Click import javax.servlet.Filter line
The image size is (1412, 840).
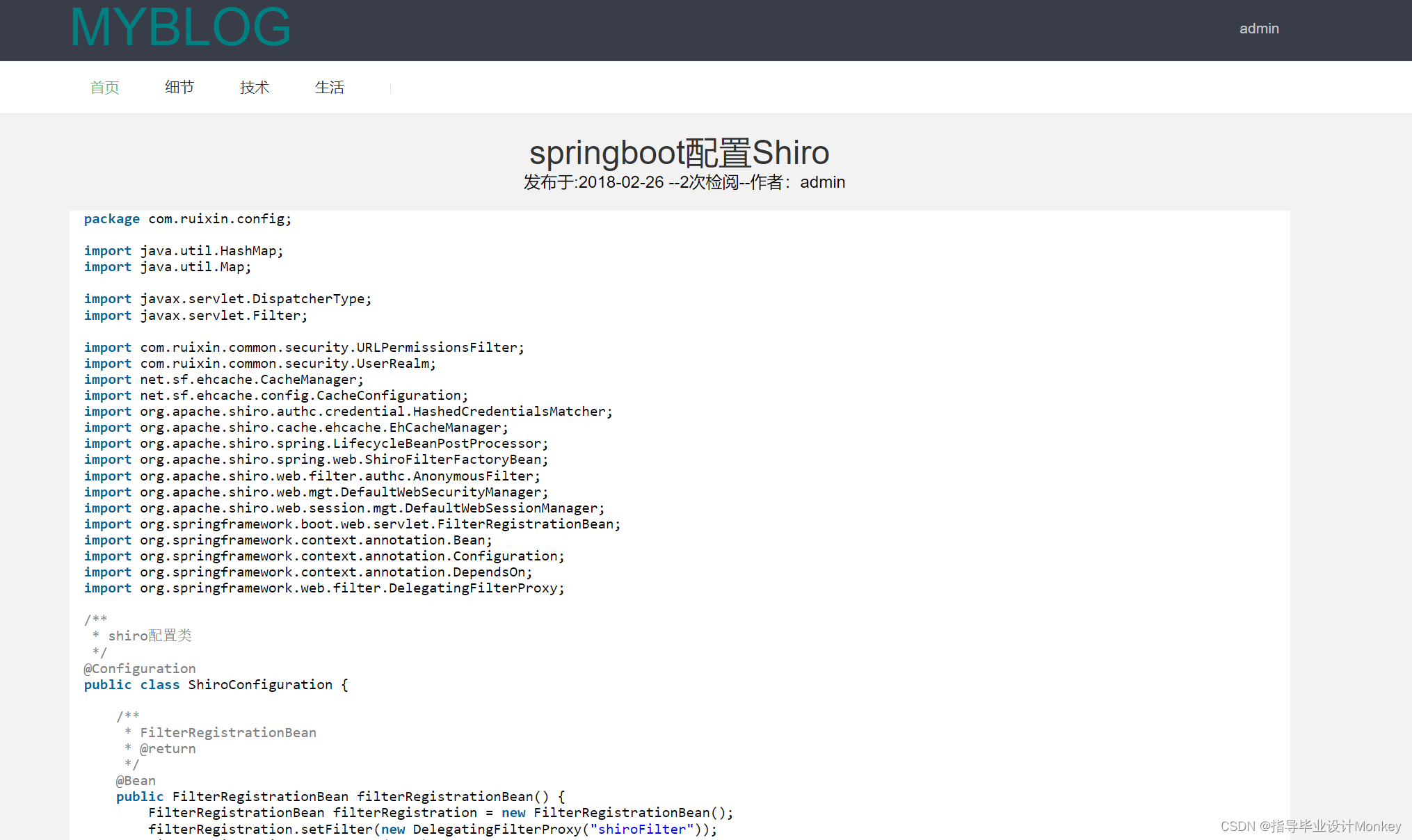[195, 316]
